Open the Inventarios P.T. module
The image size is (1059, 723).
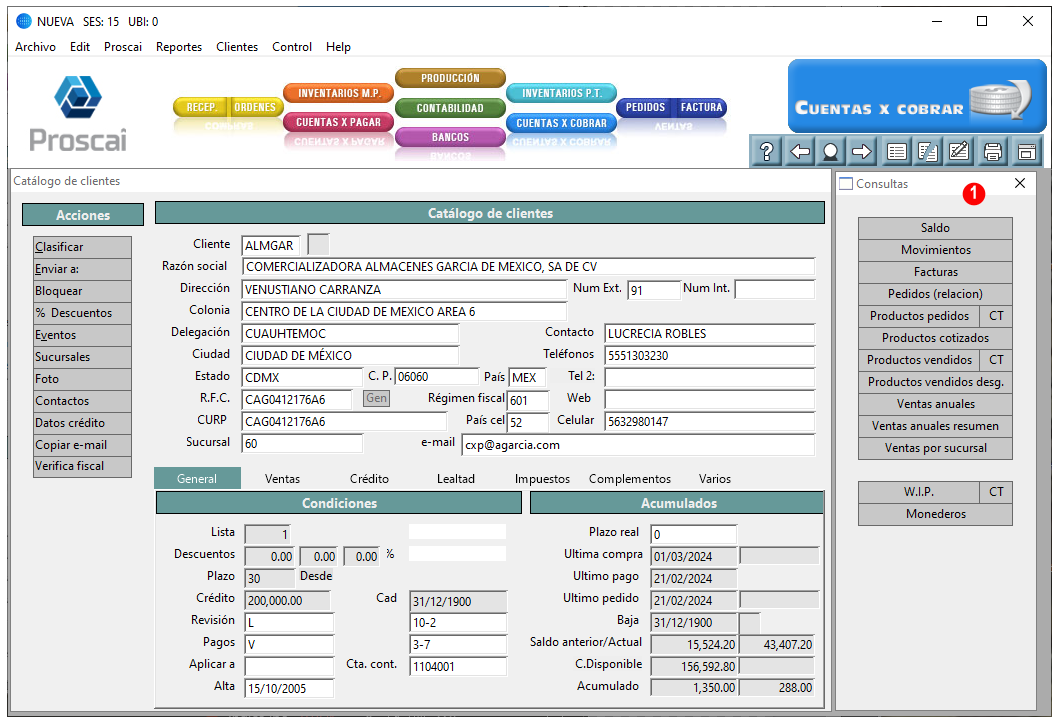click(561, 93)
